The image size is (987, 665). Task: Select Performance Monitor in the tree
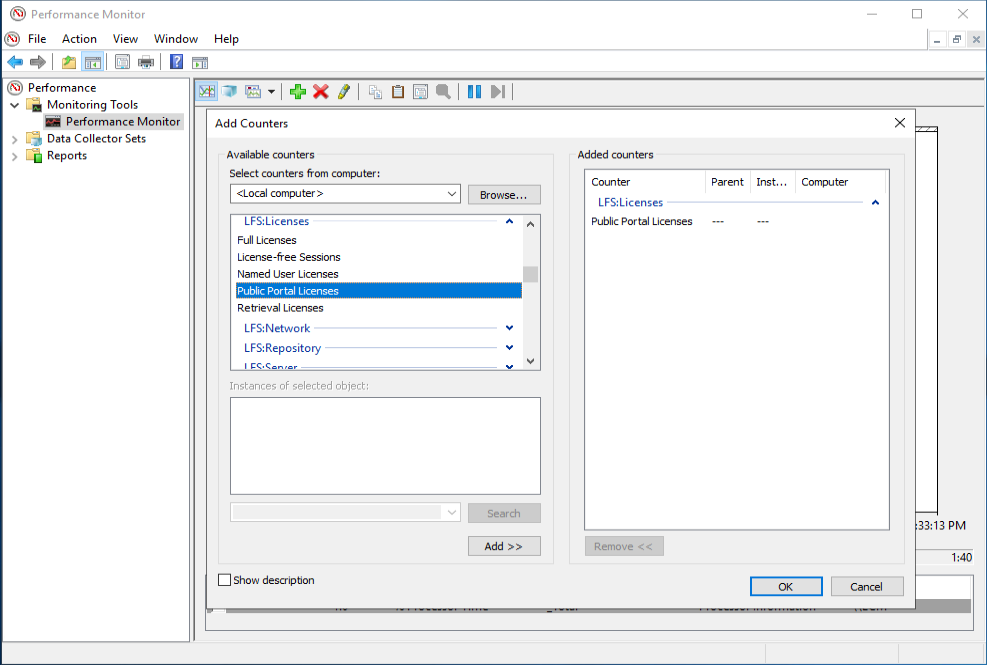[123, 122]
